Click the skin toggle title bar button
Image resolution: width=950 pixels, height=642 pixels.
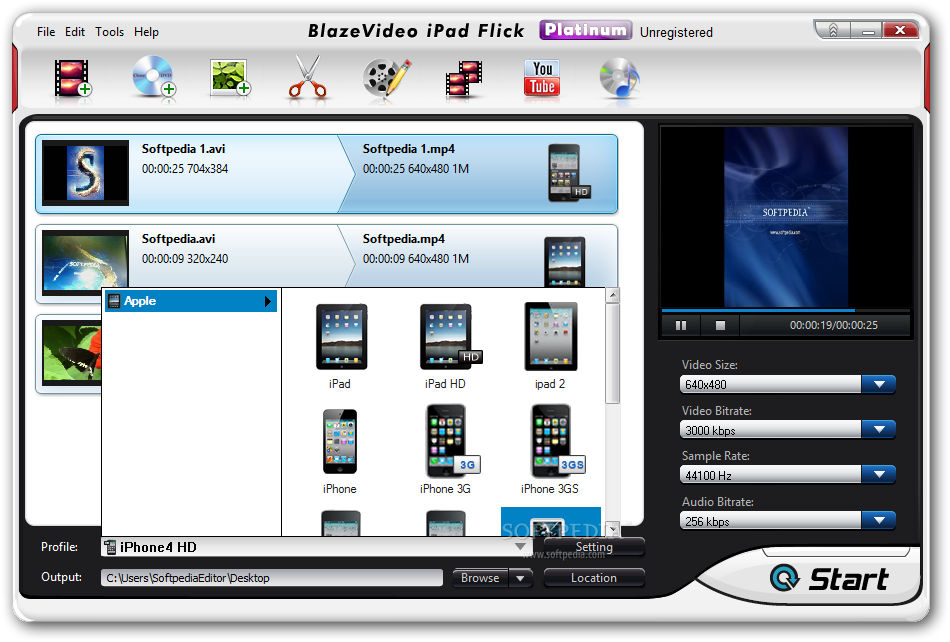[833, 30]
